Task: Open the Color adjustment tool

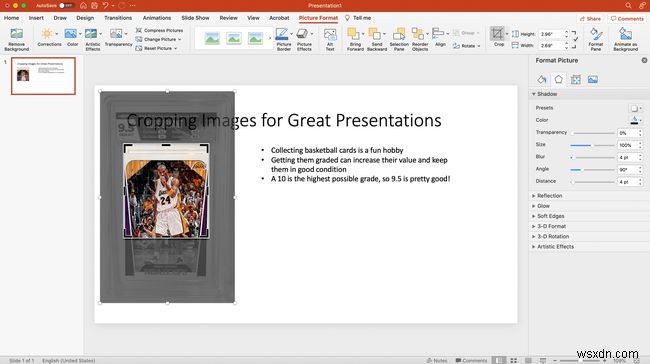Action: click(72, 37)
